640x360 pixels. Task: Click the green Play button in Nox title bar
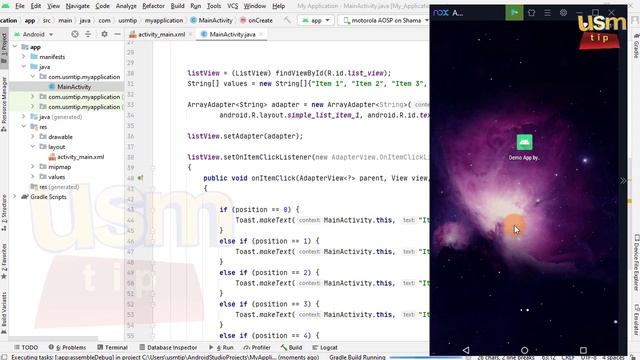click(514, 13)
